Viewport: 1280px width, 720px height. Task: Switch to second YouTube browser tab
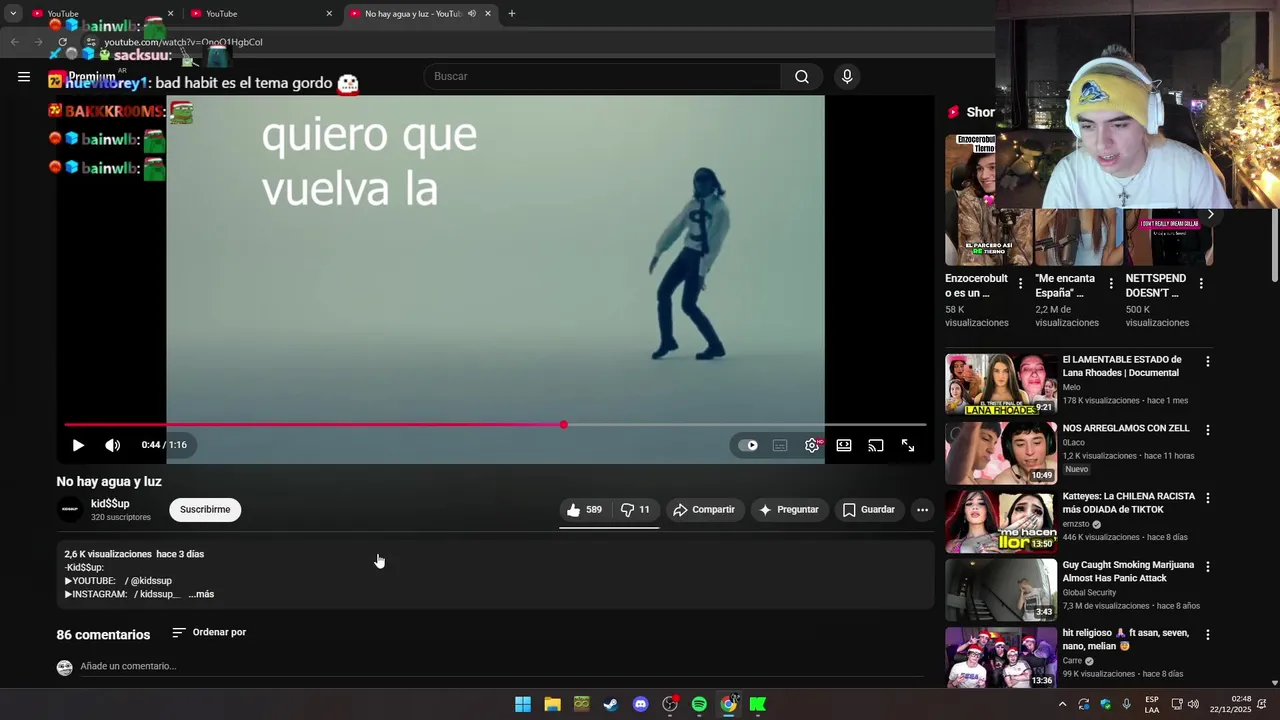click(260, 14)
